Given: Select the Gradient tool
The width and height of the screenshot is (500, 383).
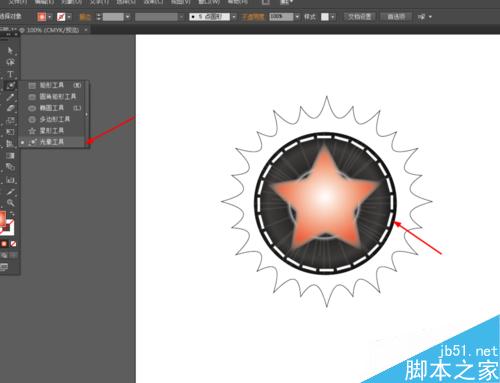Looking at the screenshot, I should pyautogui.click(x=10, y=155).
